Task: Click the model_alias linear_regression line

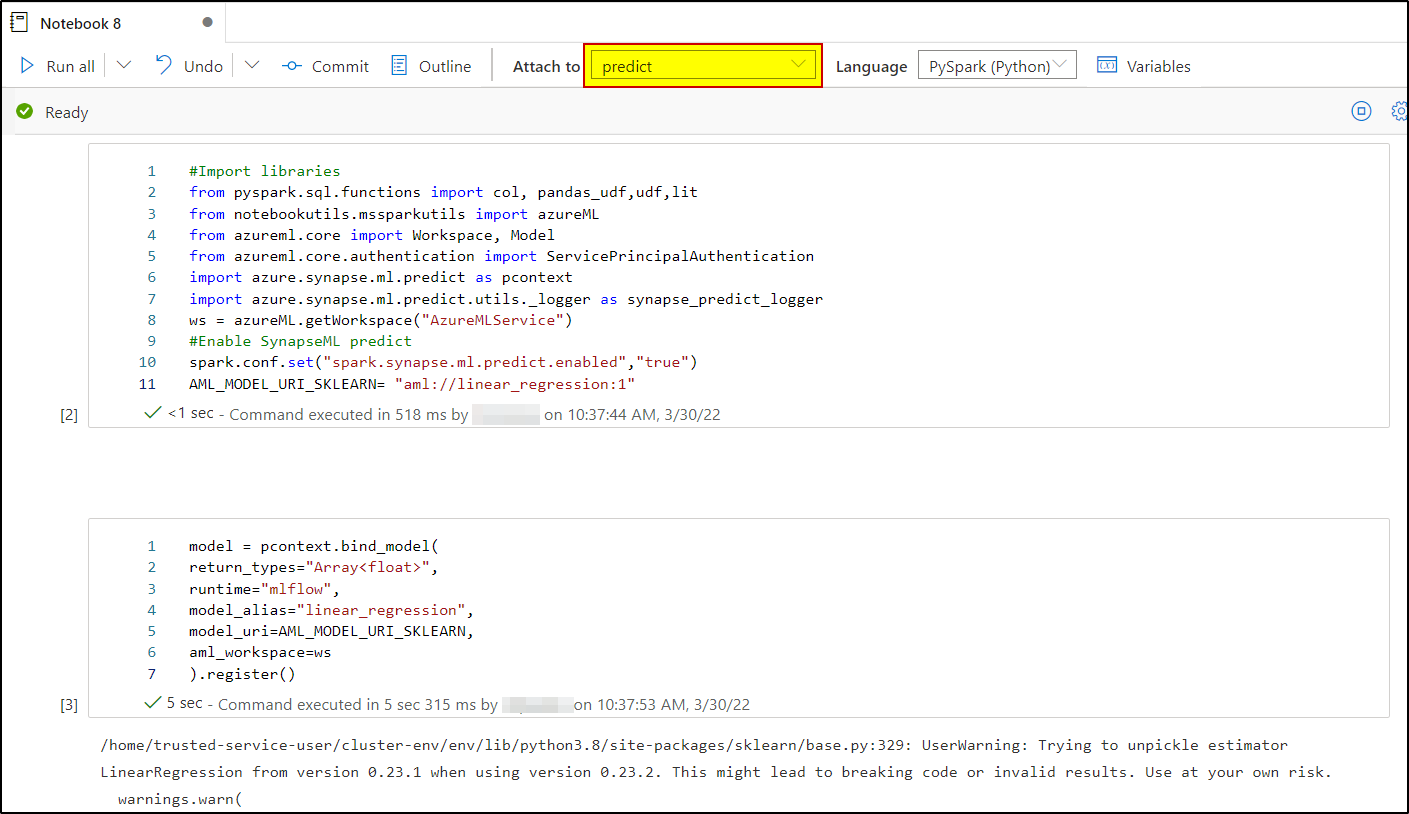Action: point(330,610)
